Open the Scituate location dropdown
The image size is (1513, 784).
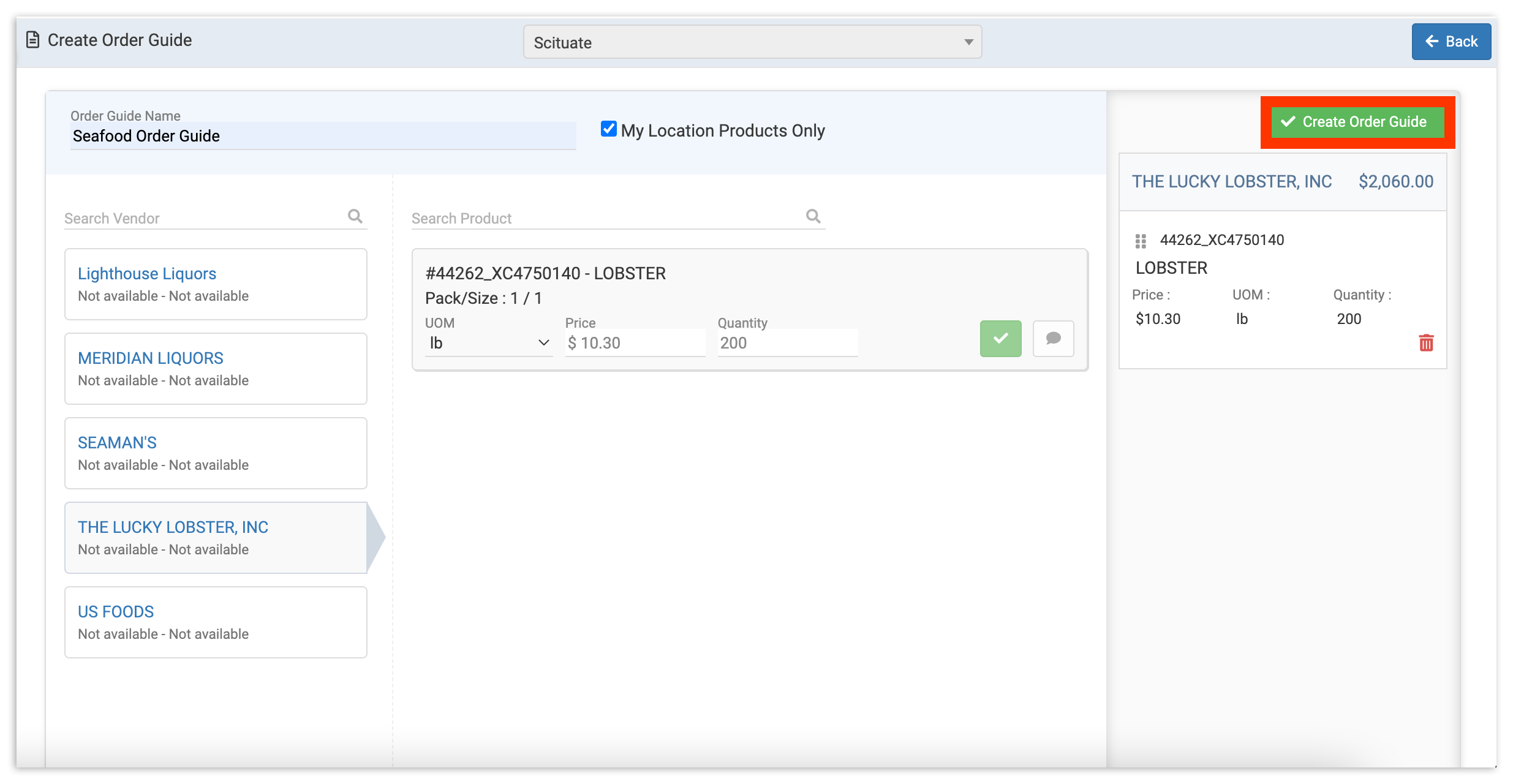(x=752, y=42)
